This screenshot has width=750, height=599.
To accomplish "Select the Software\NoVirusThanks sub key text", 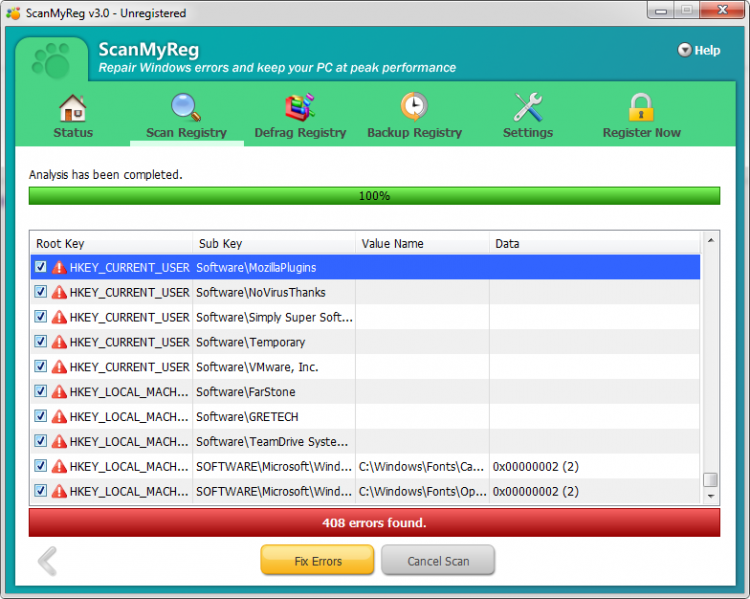I will click(261, 292).
